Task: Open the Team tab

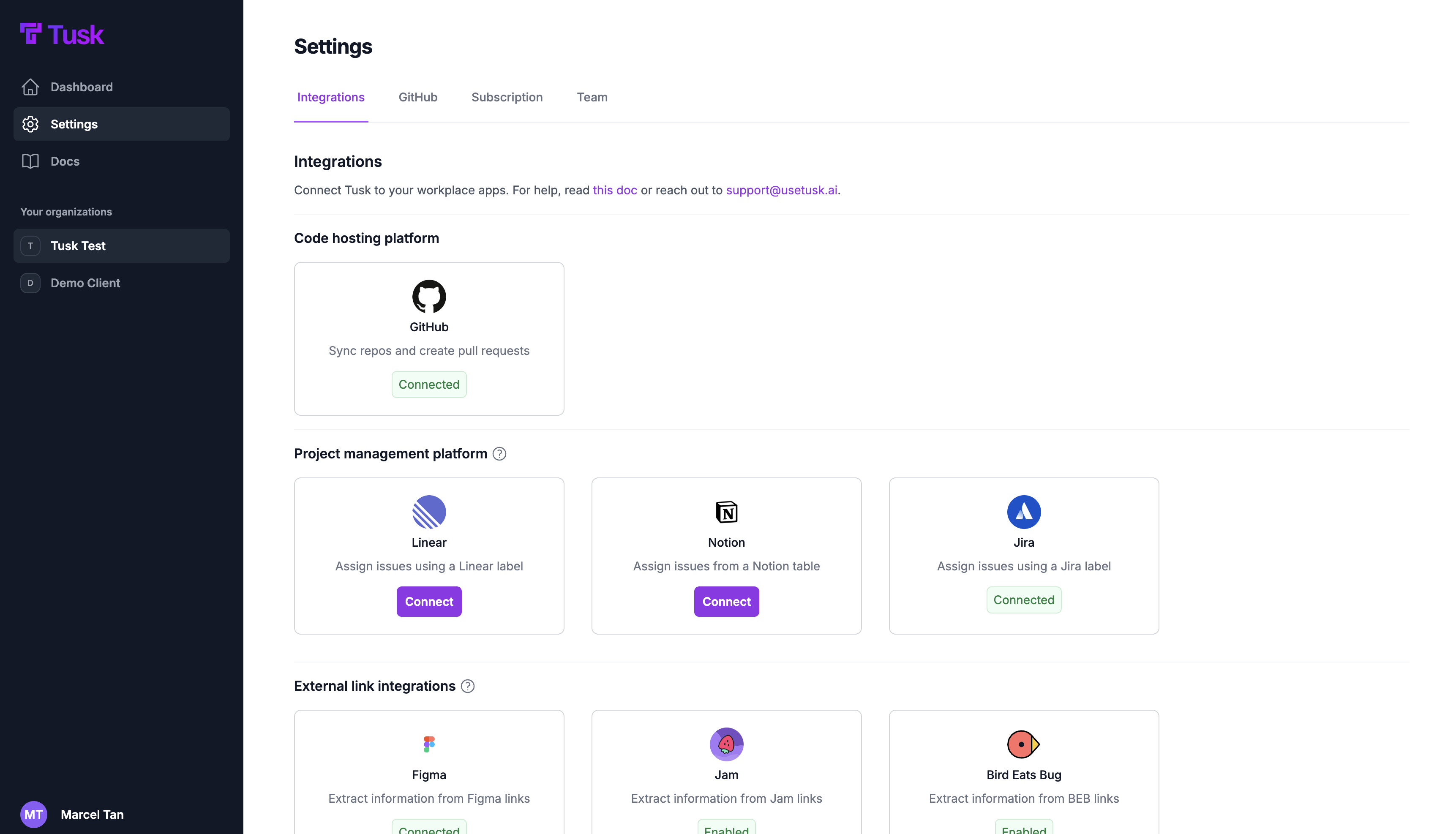Action: (x=592, y=97)
